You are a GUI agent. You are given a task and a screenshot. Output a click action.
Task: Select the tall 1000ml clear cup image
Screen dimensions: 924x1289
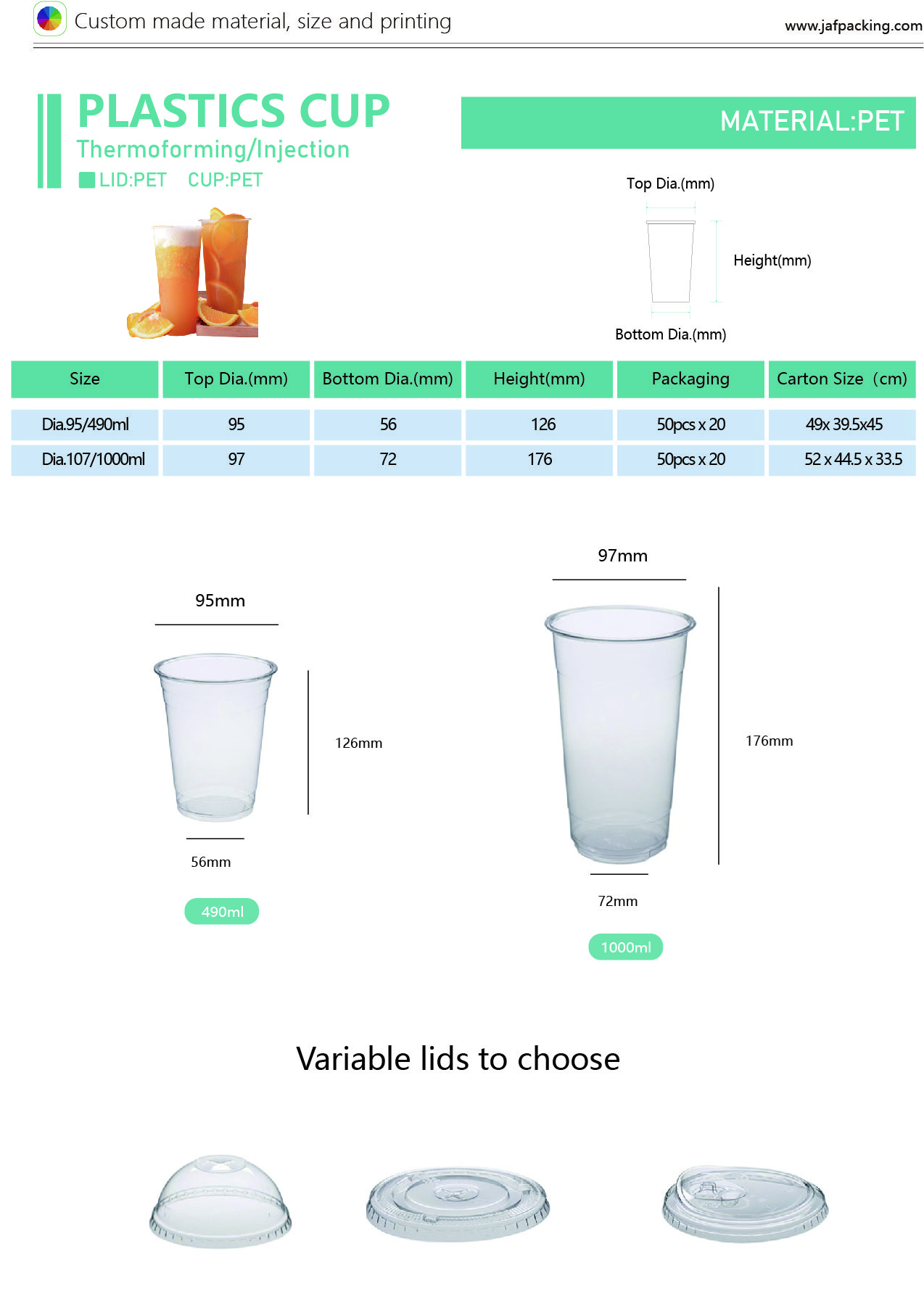click(620, 734)
